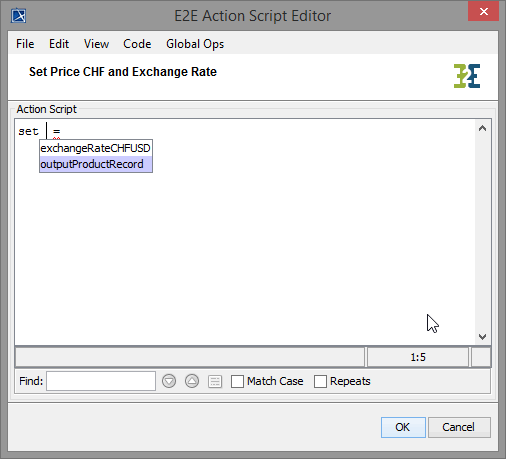Click the equals sign with error underline
The width and height of the screenshot is (506, 459).
click(x=56, y=132)
